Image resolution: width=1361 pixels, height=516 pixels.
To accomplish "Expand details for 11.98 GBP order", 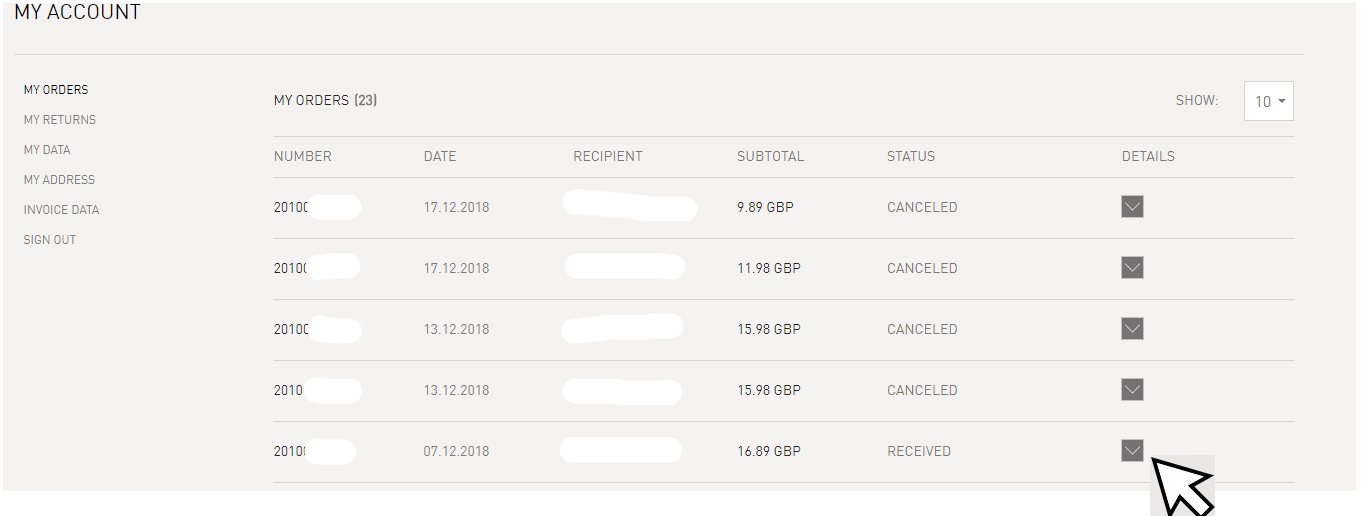I will click(1132, 268).
